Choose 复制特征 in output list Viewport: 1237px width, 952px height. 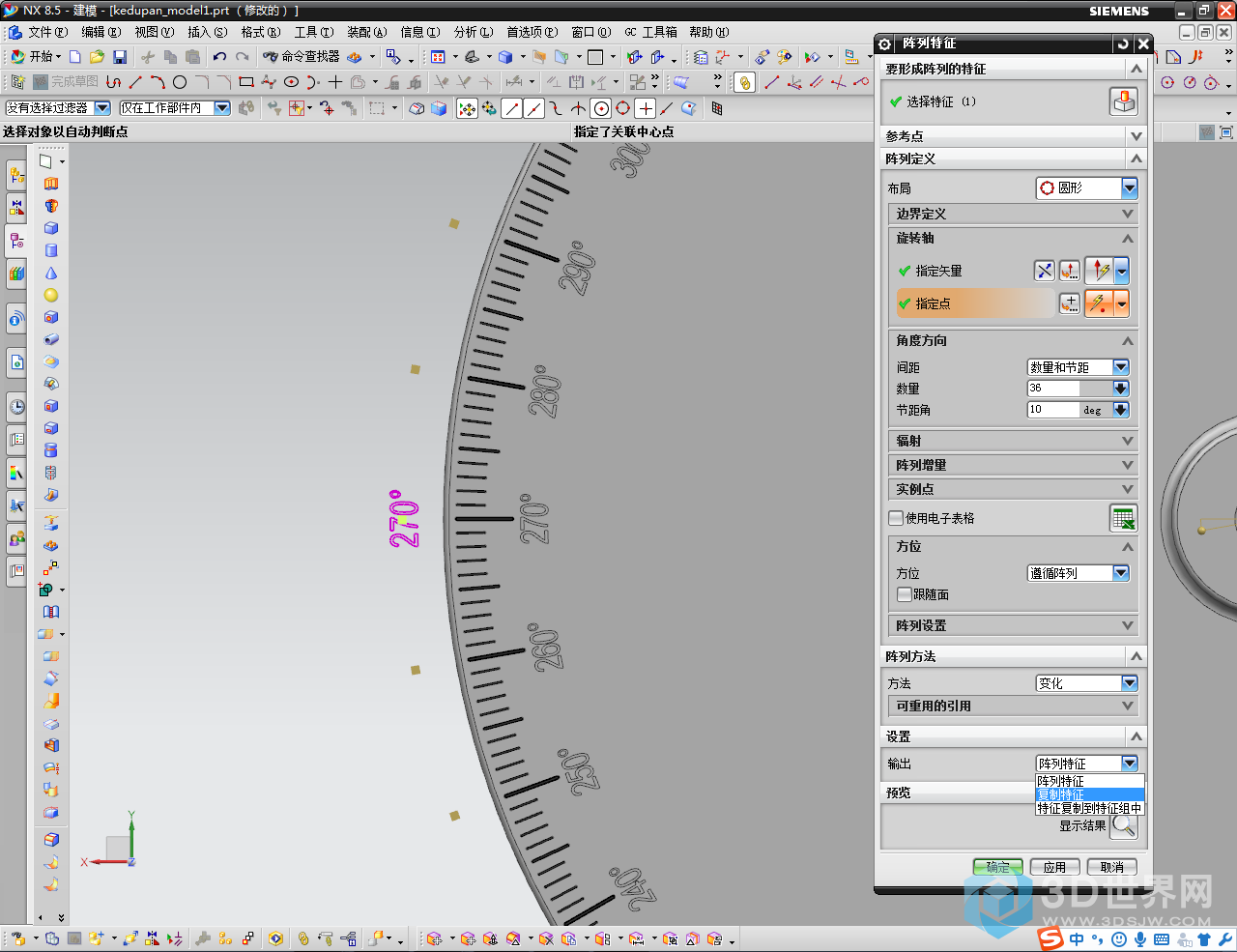coord(1090,794)
